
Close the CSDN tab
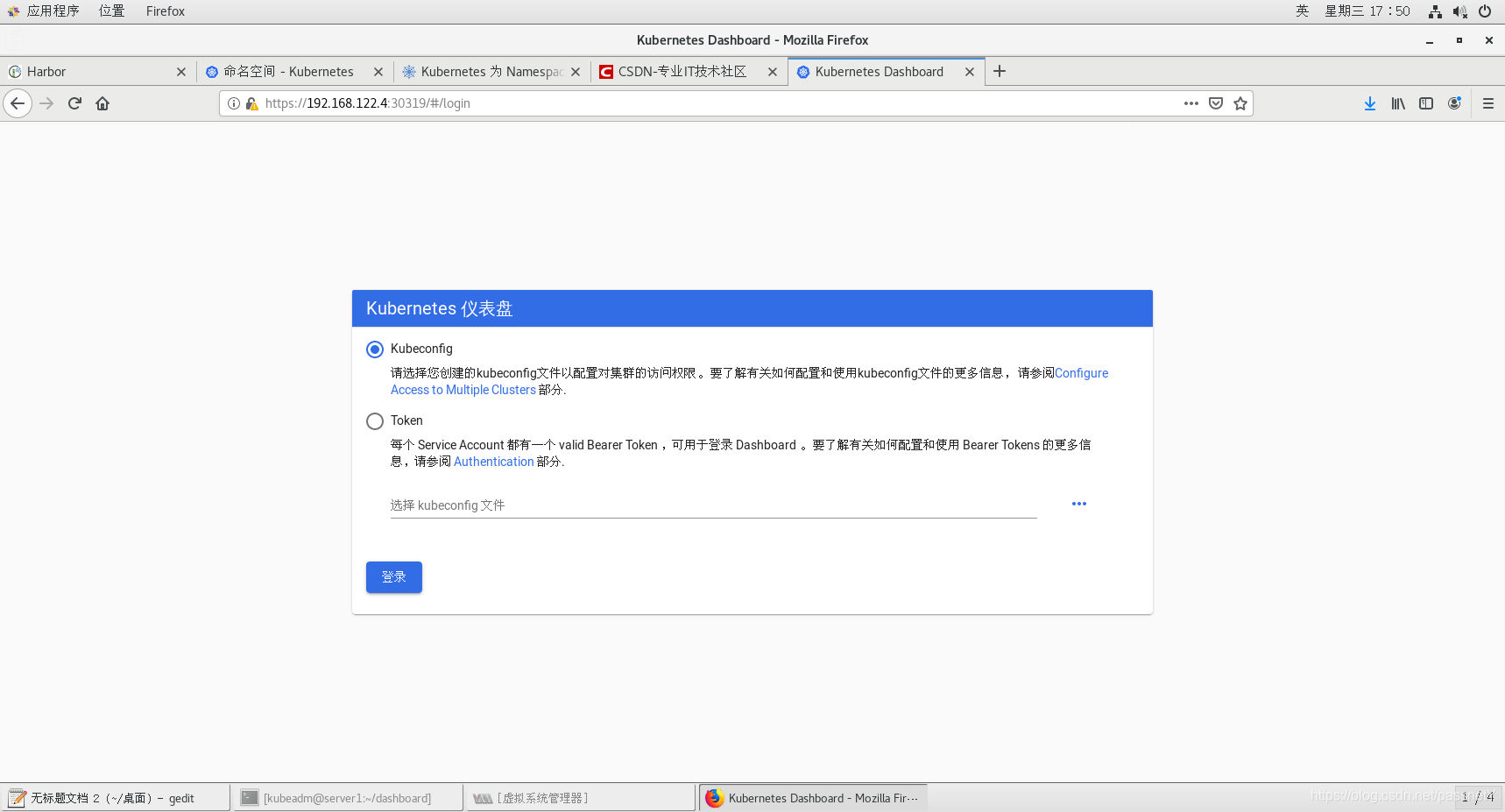click(x=773, y=72)
